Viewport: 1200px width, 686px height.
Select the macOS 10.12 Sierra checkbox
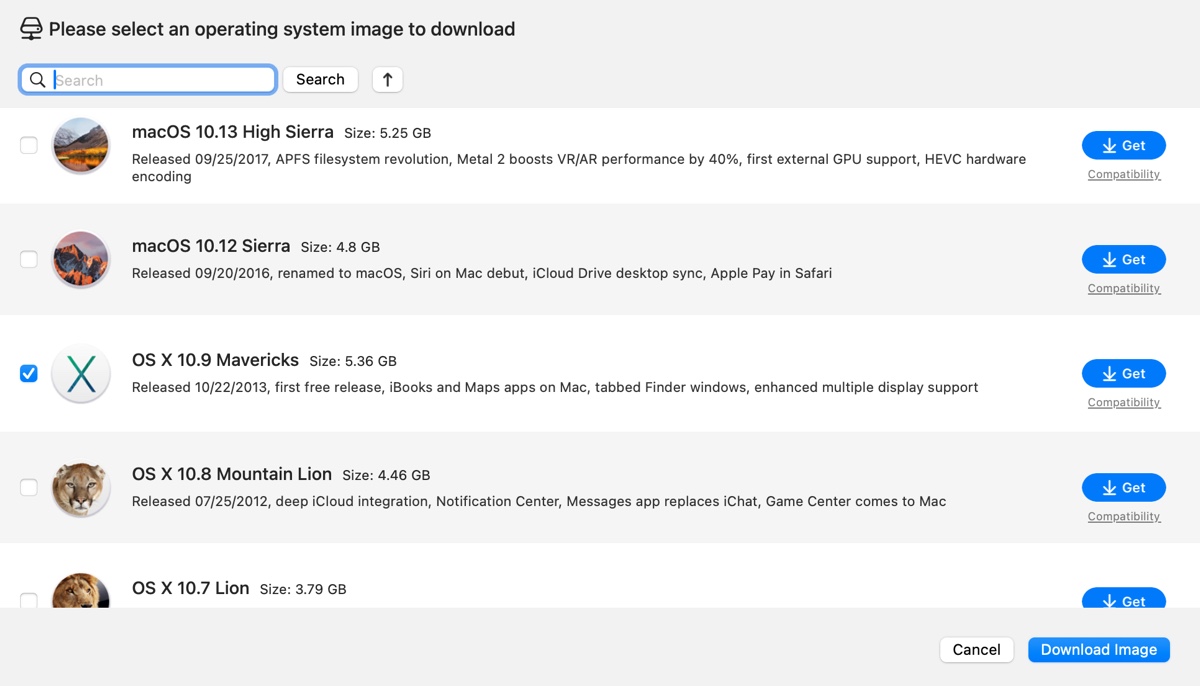point(29,260)
